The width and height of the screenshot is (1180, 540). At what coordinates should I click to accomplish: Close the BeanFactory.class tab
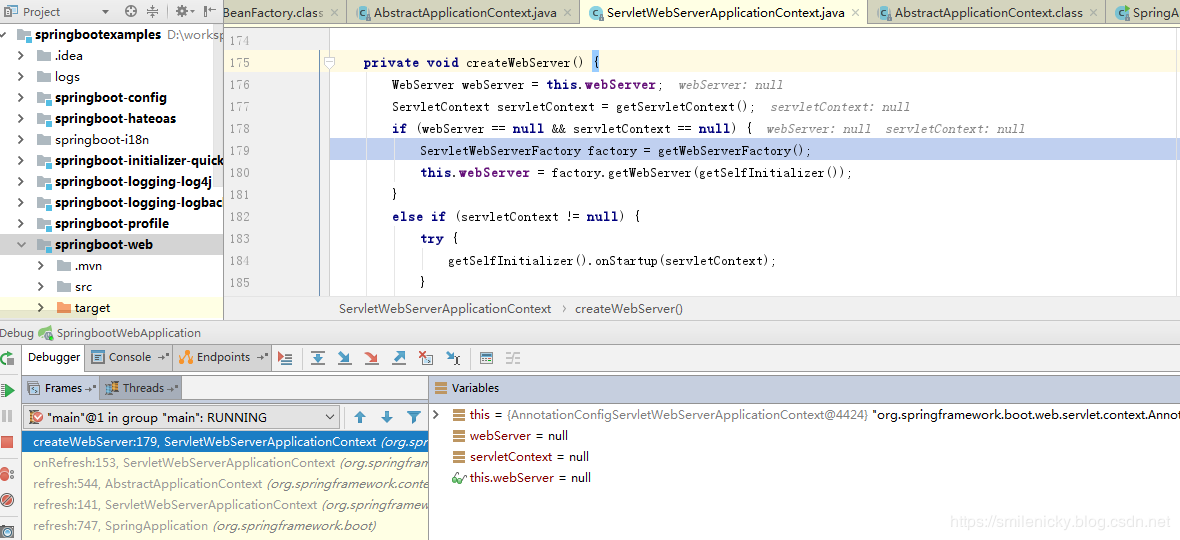[337, 13]
